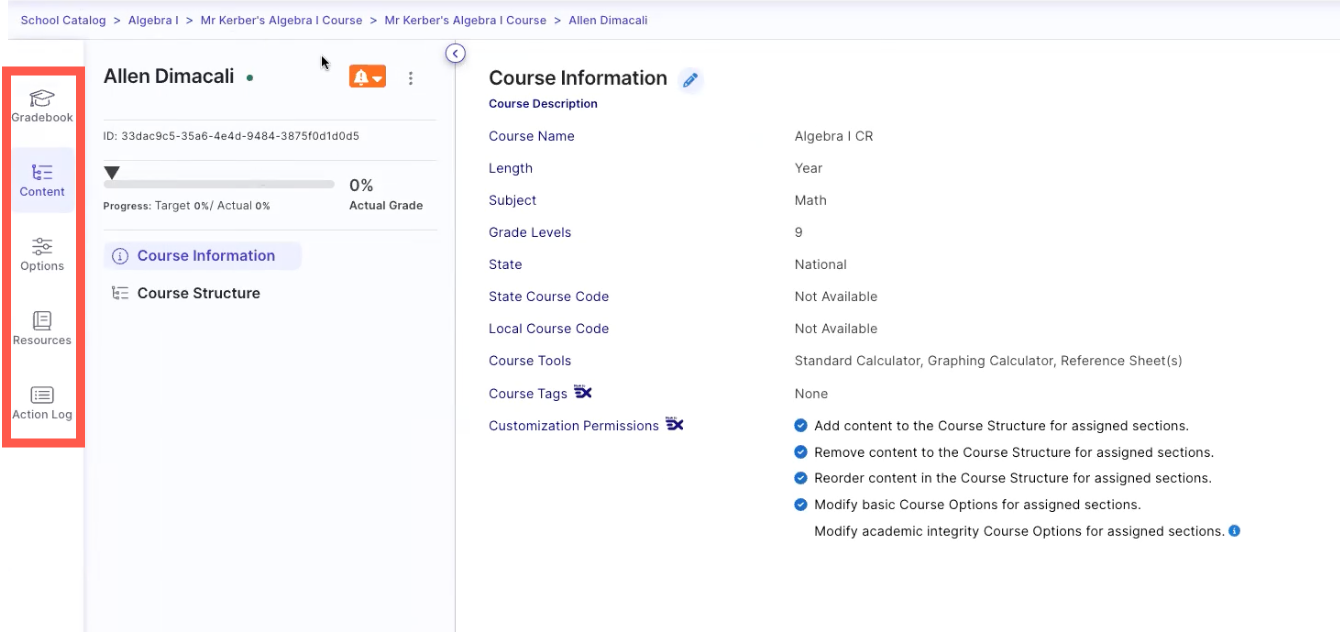The height and width of the screenshot is (632, 1340).
Task: Edit Course Information with the pencil icon
Action: (689, 80)
